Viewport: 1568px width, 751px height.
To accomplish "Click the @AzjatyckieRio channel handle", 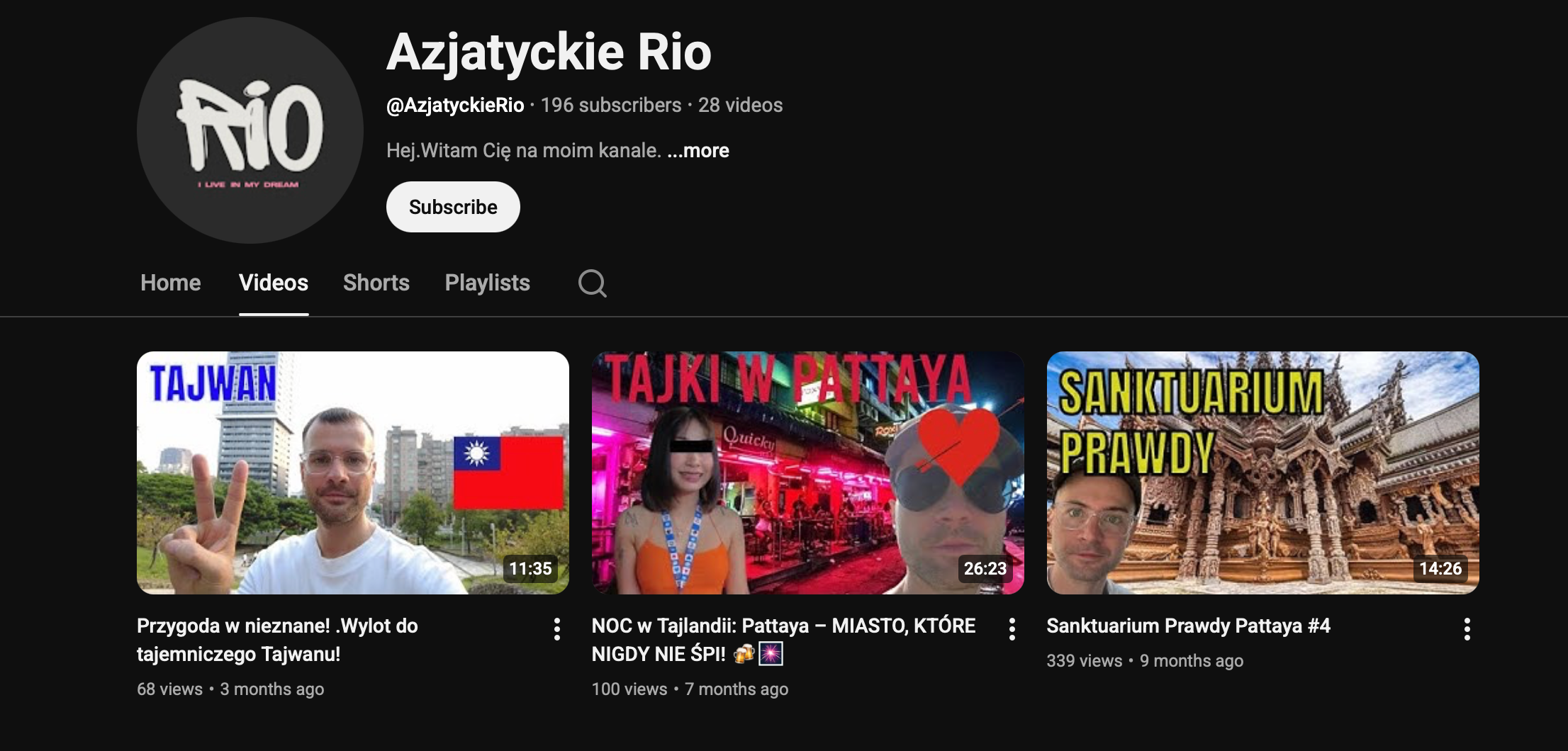I will point(455,105).
